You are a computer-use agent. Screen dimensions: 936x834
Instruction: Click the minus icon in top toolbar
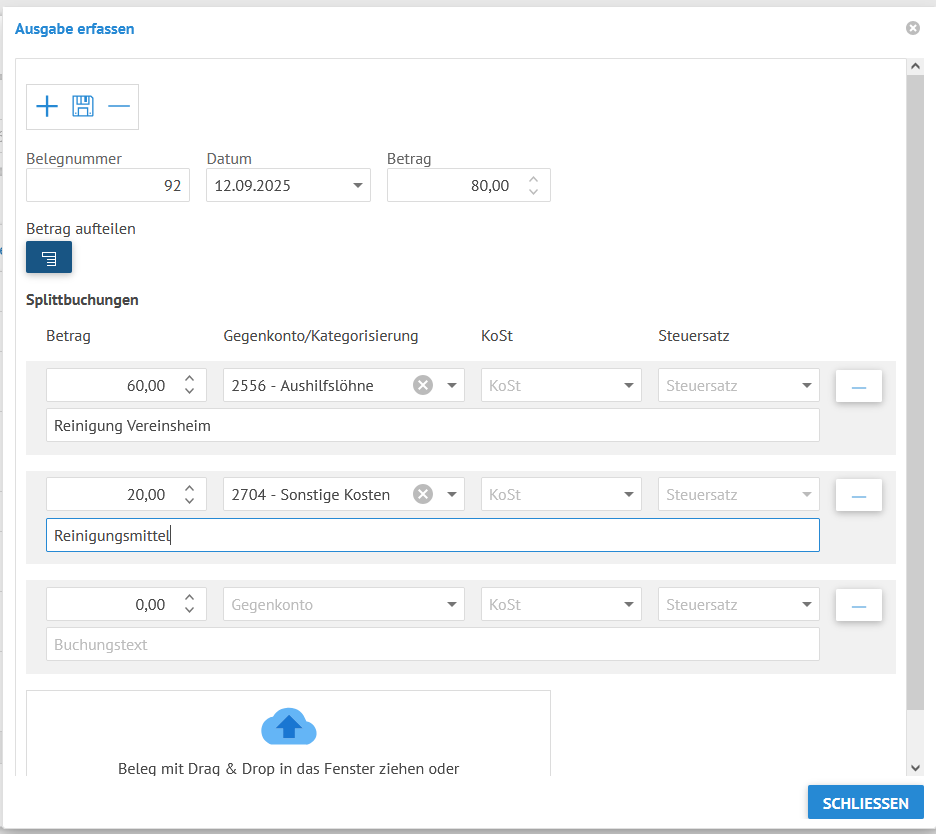pyautogui.click(x=119, y=107)
